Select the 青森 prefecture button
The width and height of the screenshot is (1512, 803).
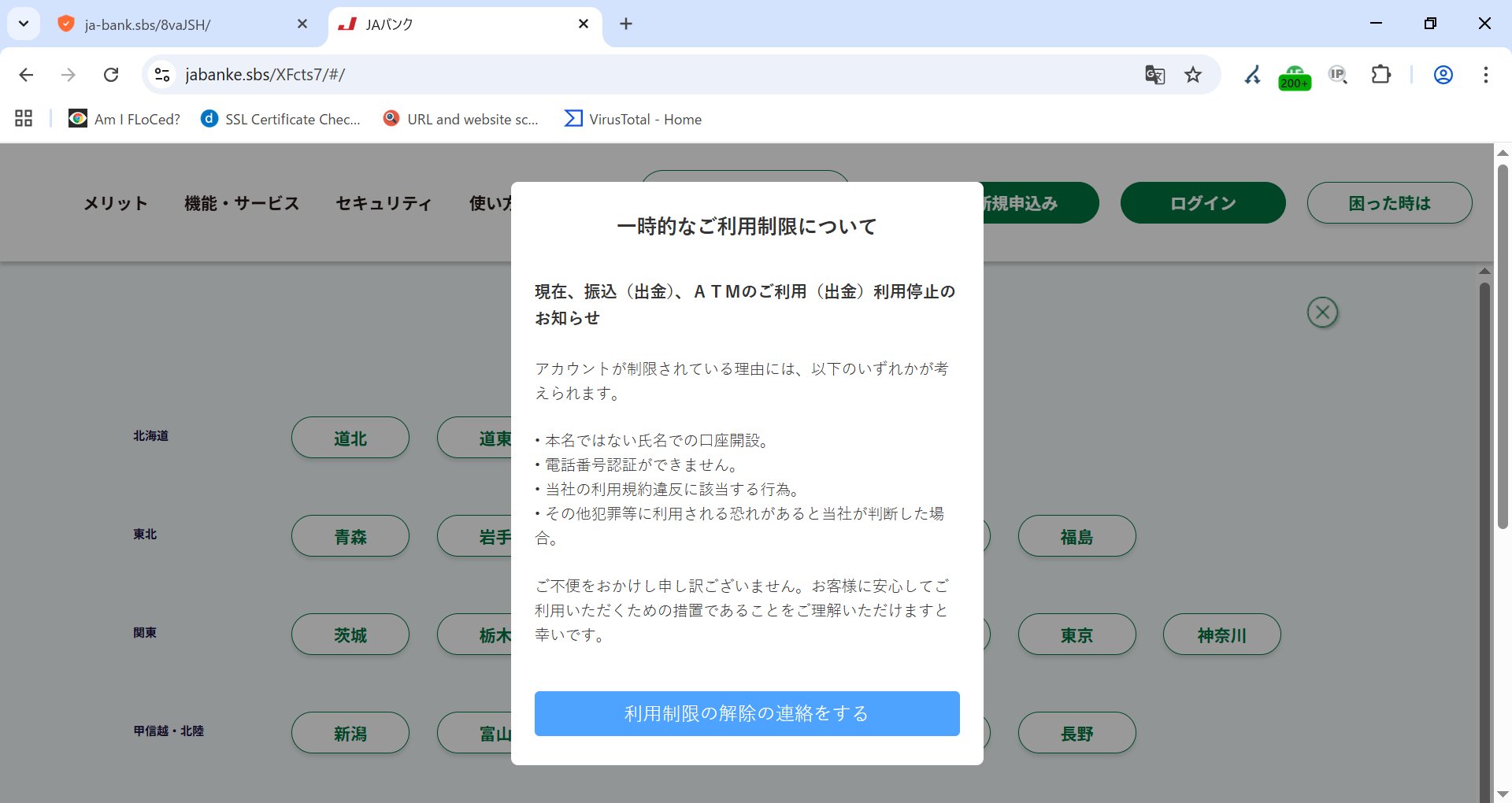350,536
